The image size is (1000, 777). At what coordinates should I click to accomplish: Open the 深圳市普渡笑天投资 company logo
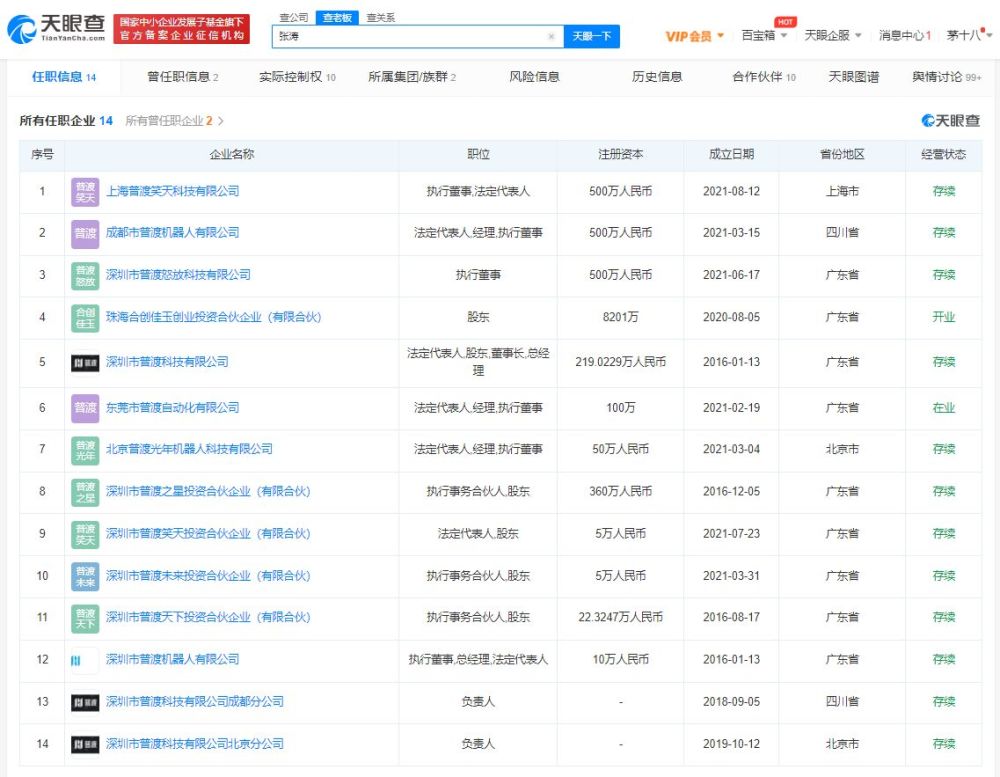[85, 534]
